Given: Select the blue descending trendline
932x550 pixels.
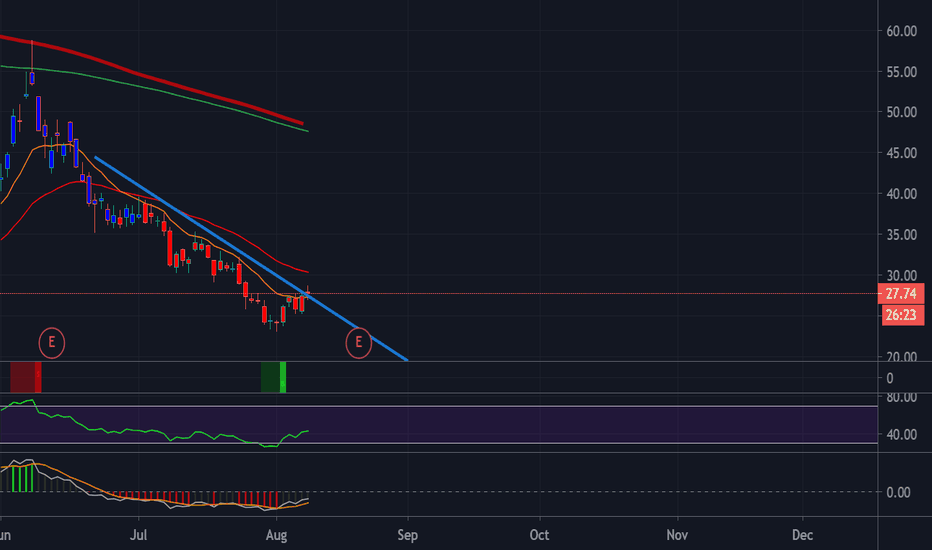Looking at the screenshot, I should 250,257.
